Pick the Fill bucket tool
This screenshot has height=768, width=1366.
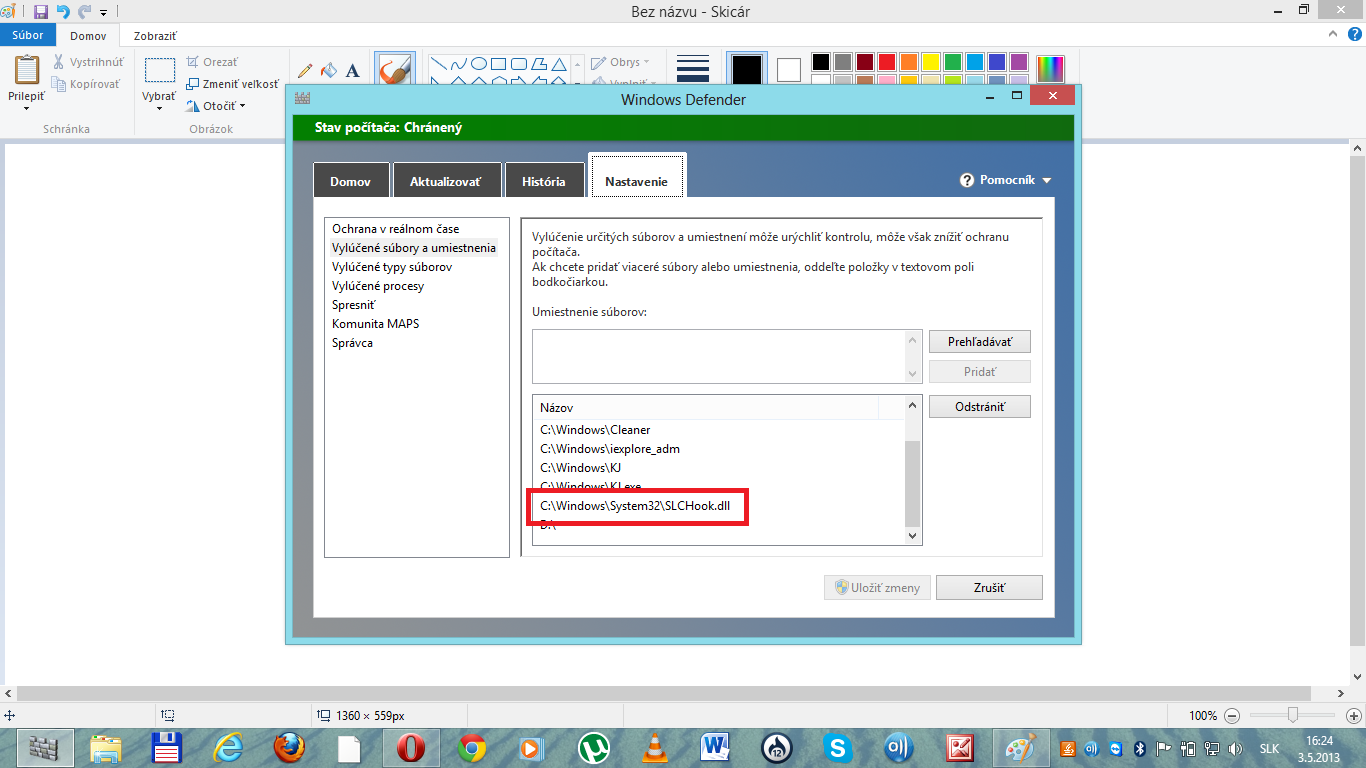329,71
